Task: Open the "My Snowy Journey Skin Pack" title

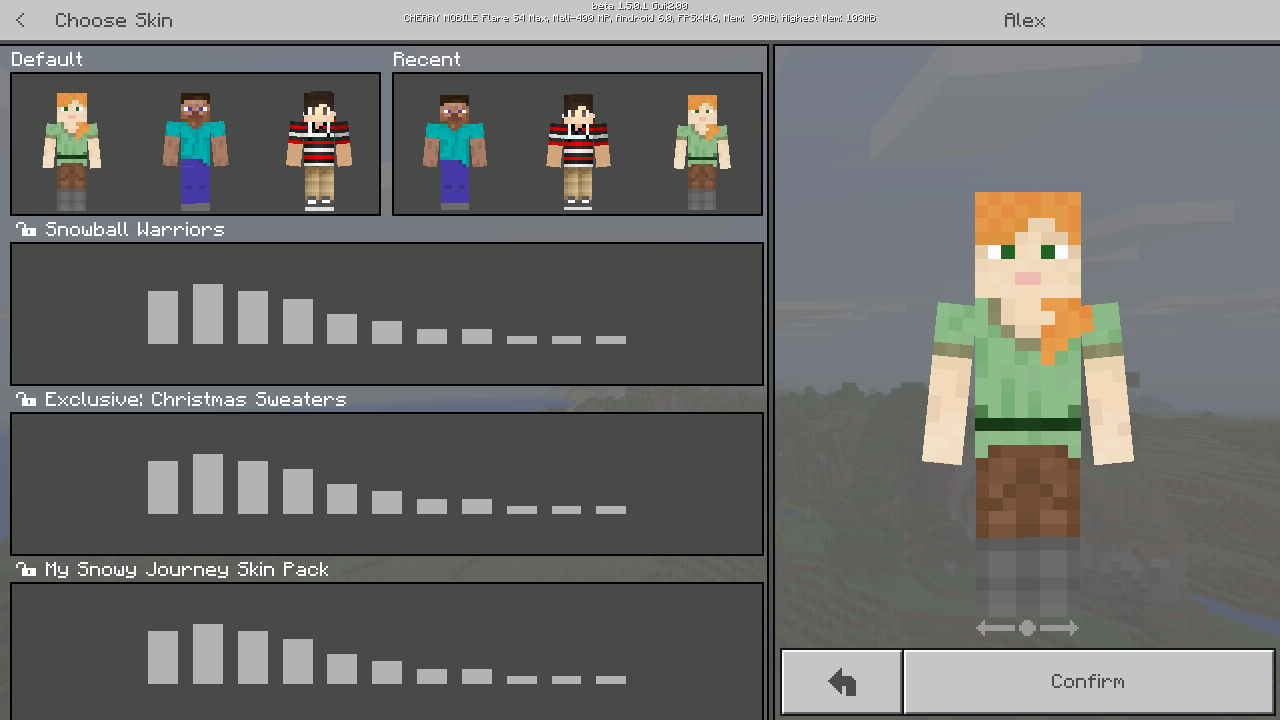Action: click(187, 569)
